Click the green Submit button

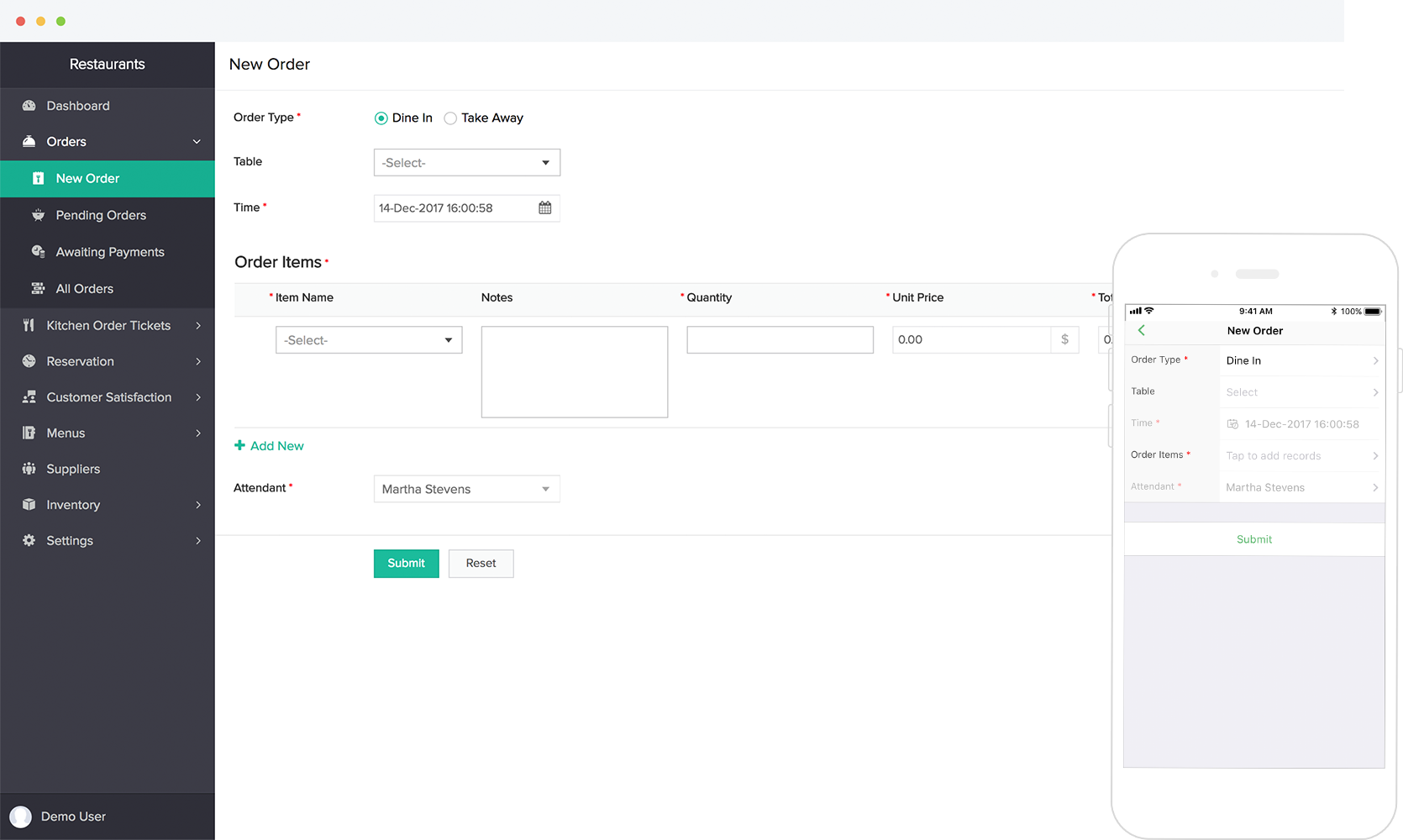click(x=407, y=564)
